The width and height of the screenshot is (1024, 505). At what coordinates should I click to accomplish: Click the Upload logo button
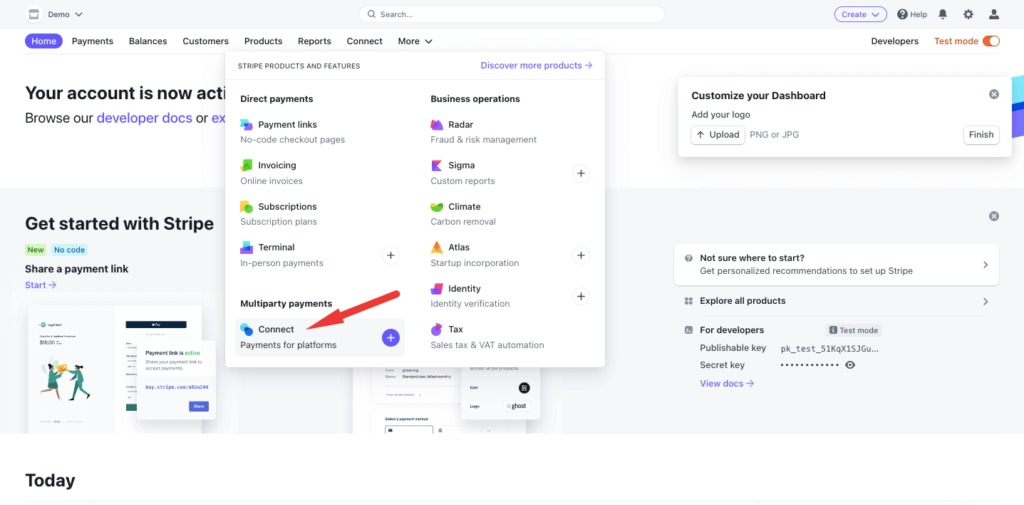click(x=718, y=135)
